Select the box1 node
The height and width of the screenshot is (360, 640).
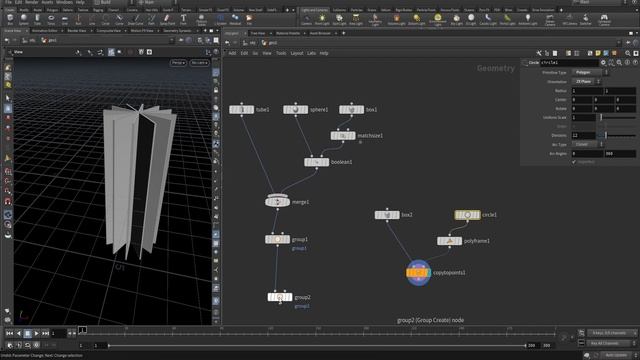pyautogui.click(x=351, y=109)
